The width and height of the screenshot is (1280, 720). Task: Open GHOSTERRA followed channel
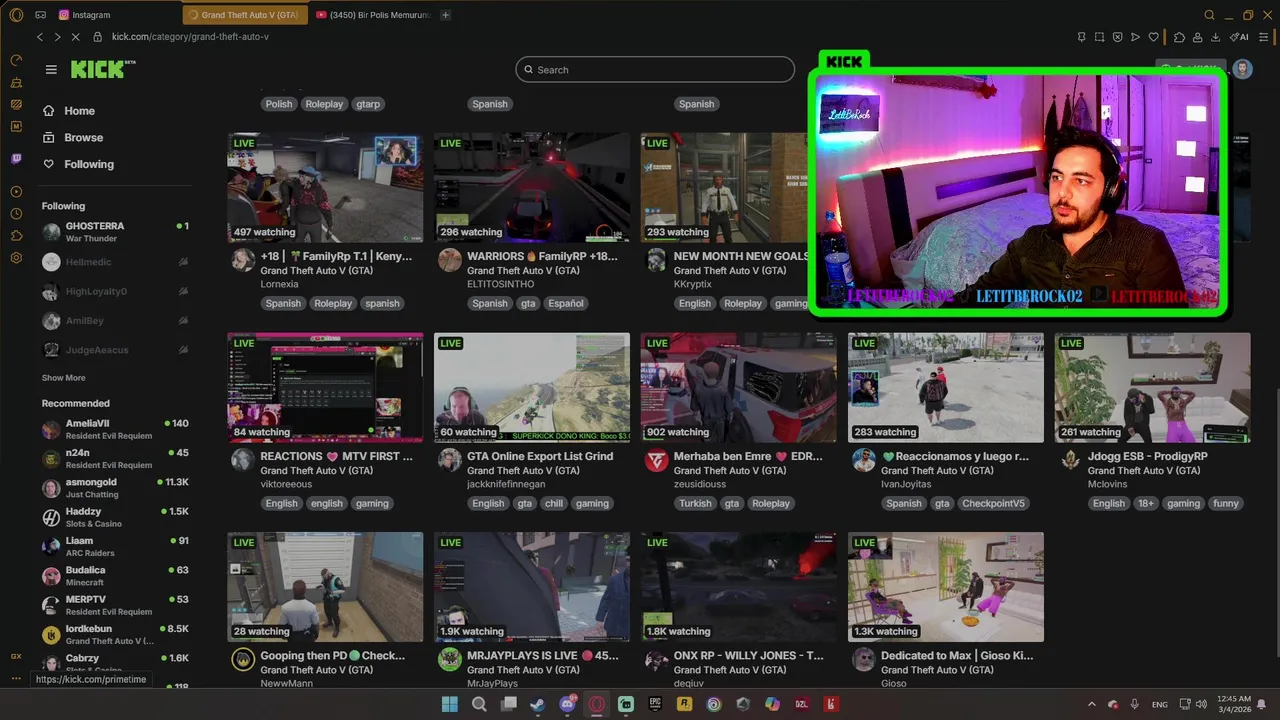(x=115, y=232)
